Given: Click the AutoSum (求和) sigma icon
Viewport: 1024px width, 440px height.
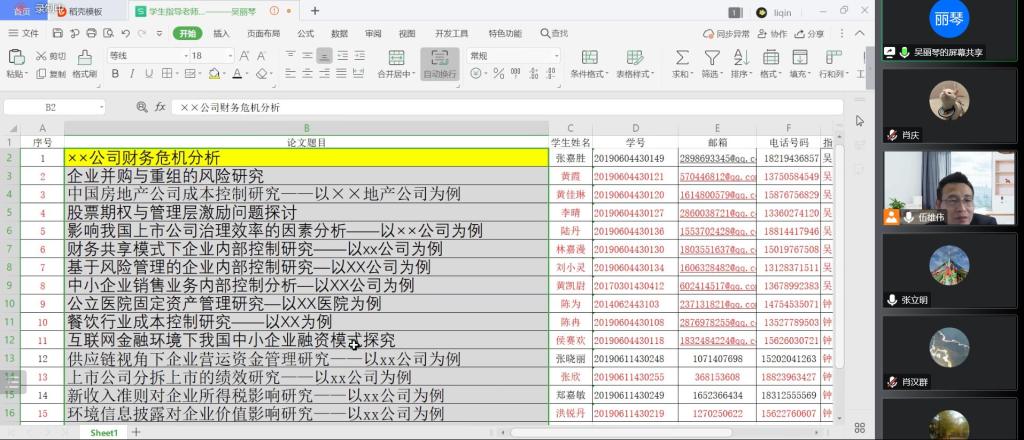Looking at the screenshot, I should tap(681, 57).
